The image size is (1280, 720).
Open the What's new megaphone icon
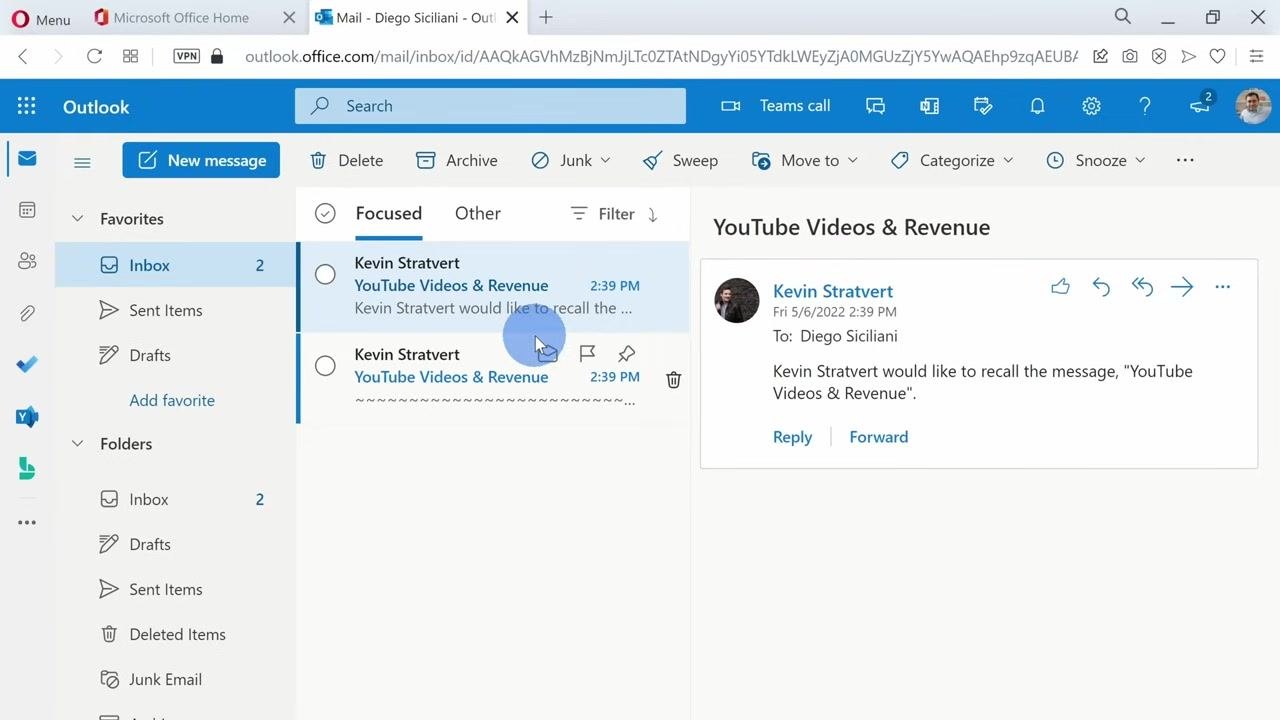pyautogui.click(x=1200, y=104)
